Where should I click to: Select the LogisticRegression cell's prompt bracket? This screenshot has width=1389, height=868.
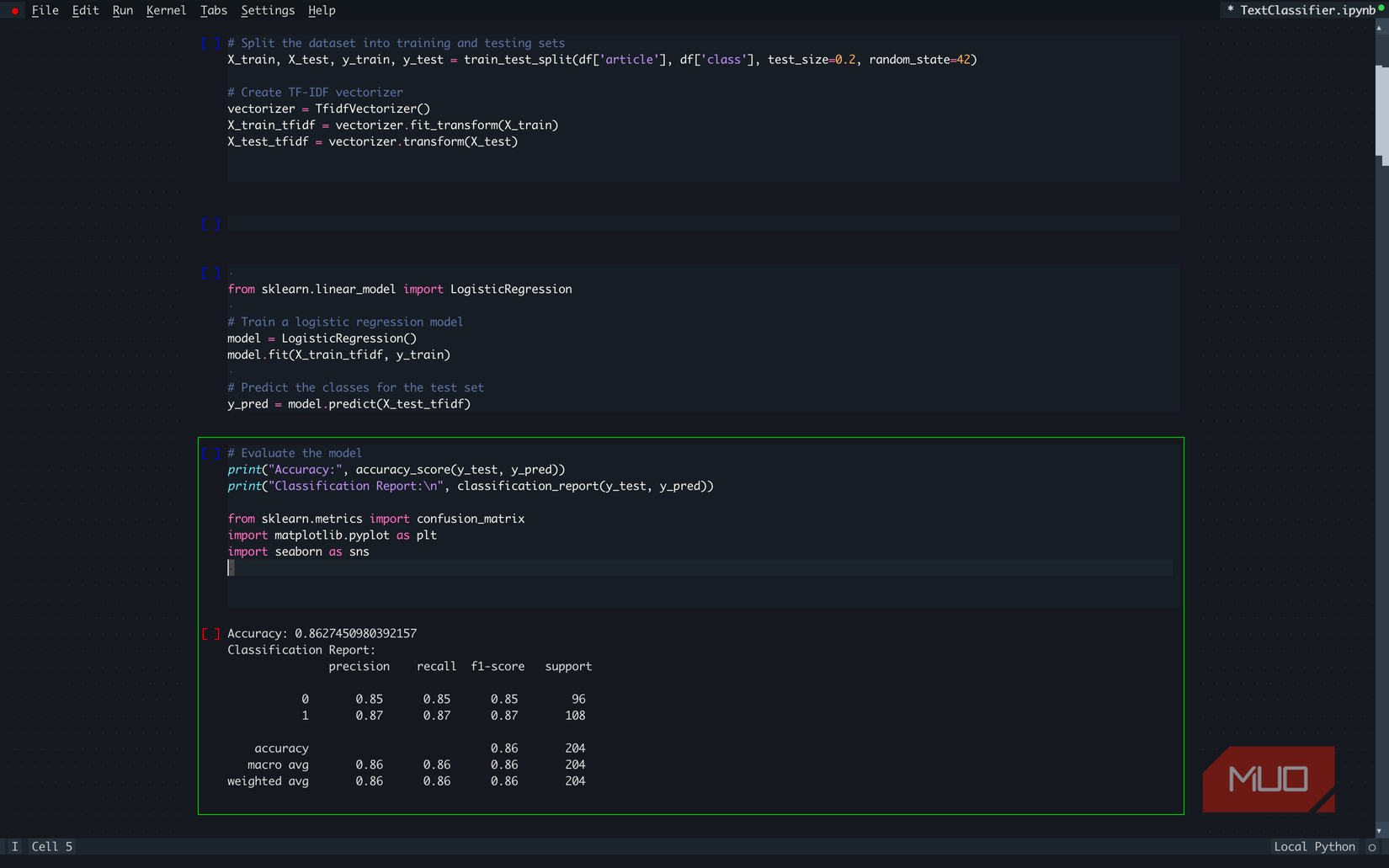pyautogui.click(x=210, y=273)
